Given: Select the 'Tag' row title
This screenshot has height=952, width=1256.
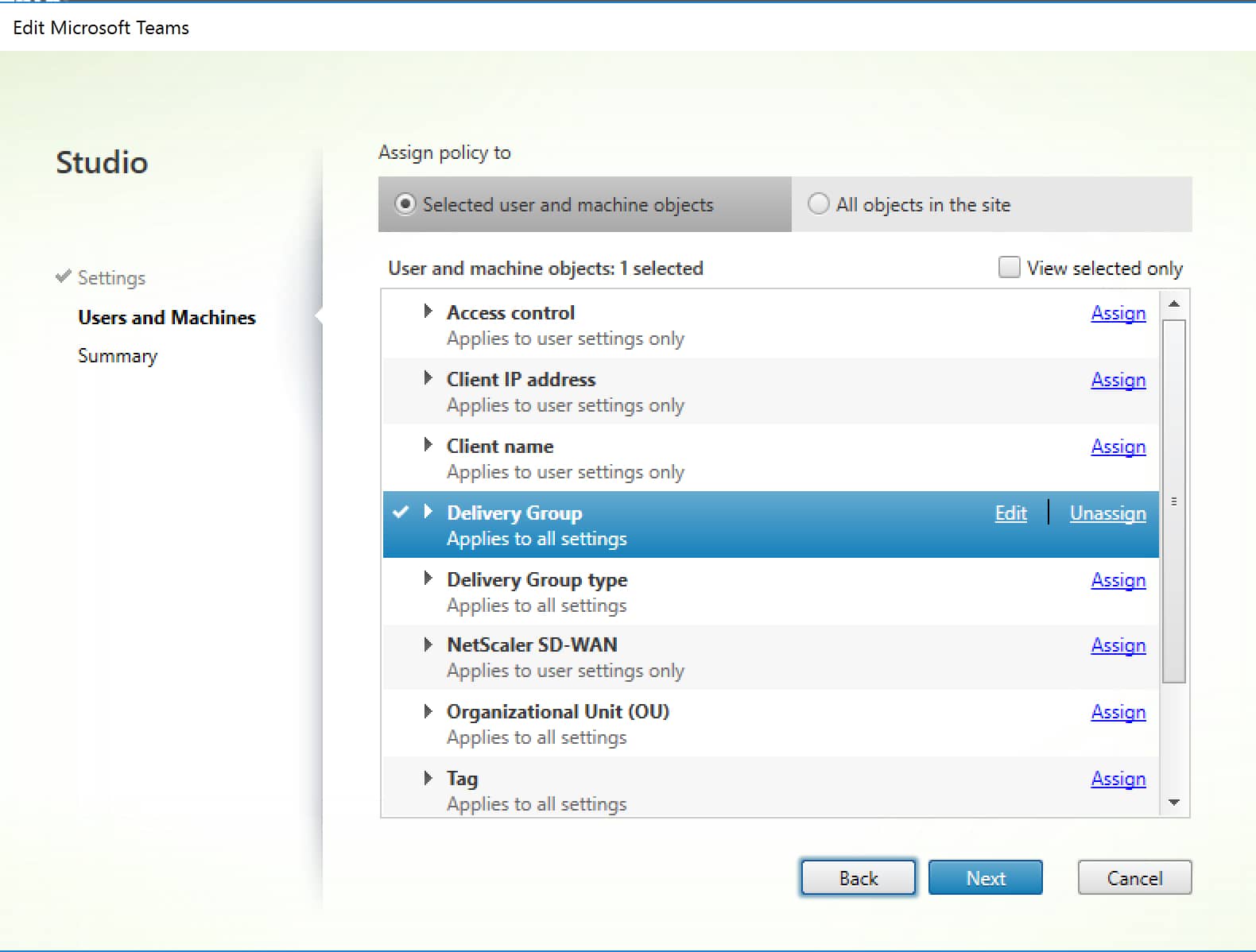Looking at the screenshot, I should click(x=462, y=779).
